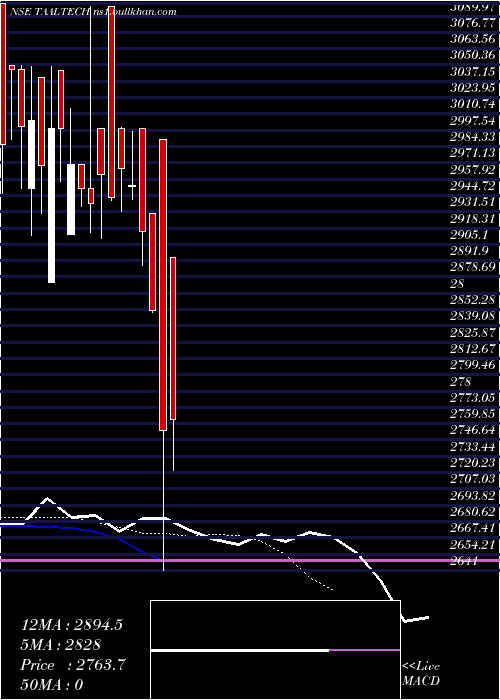Select the 2693.82 price axis label
Image resolution: width=500 pixels, height=700 pixels.
(x=472, y=496)
